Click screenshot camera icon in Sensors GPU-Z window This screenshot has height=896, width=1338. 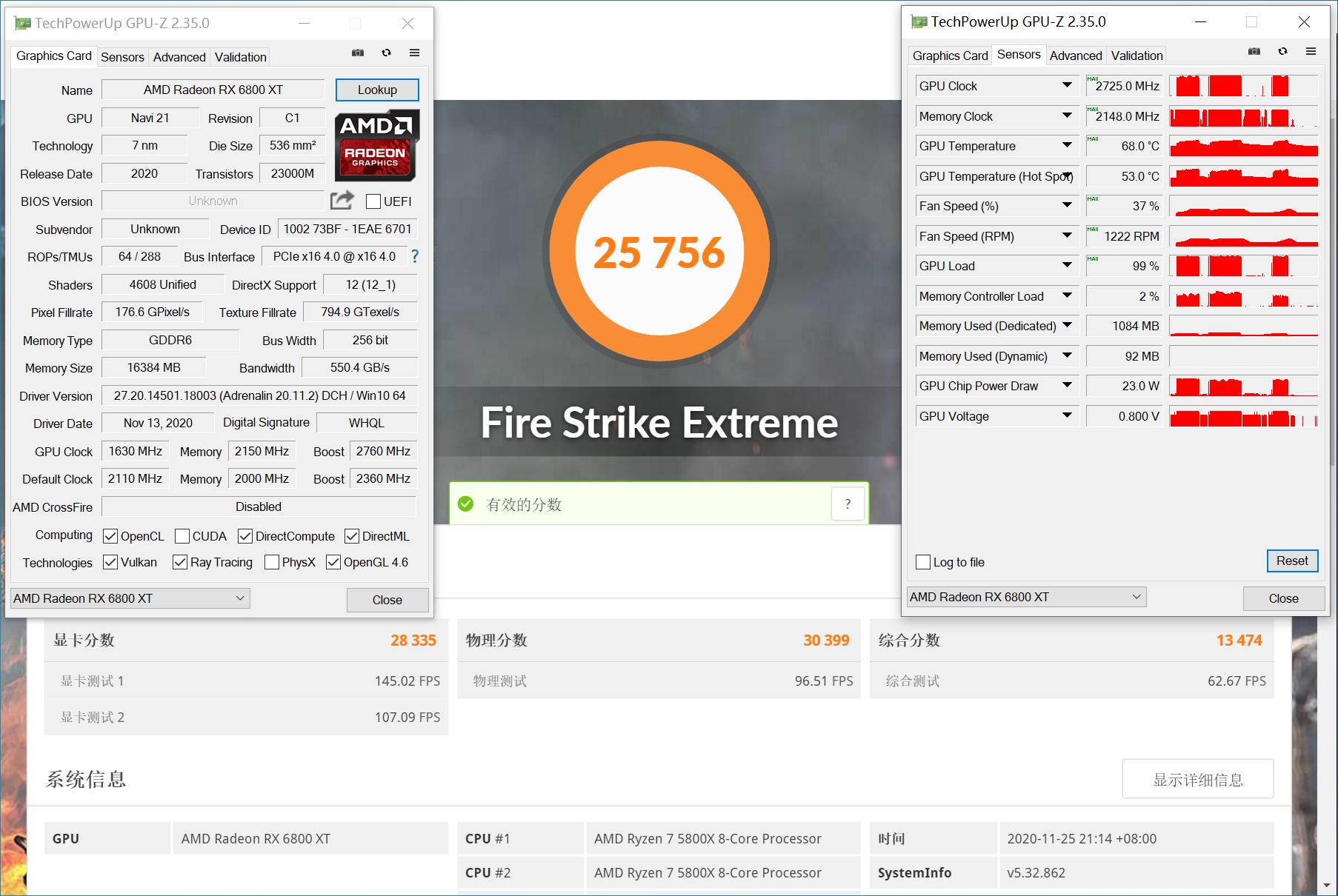click(x=1254, y=51)
